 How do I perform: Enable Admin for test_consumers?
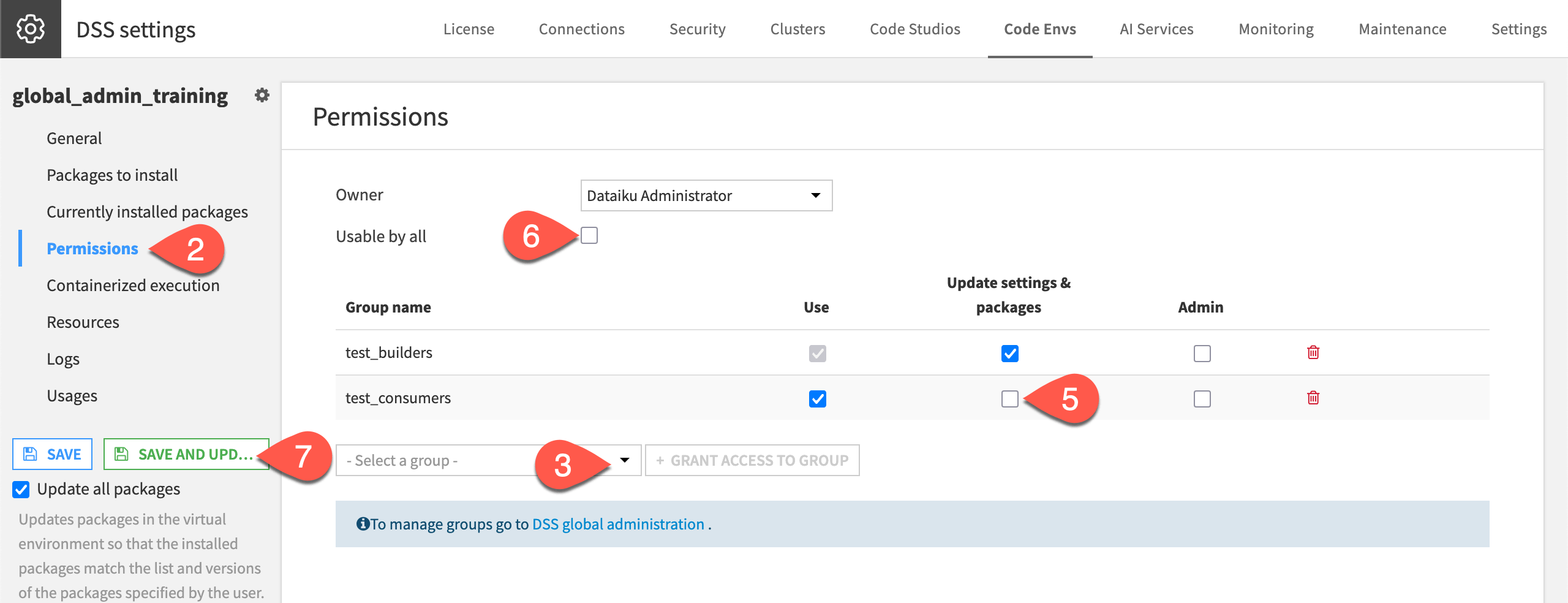pyautogui.click(x=1202, y=399)
